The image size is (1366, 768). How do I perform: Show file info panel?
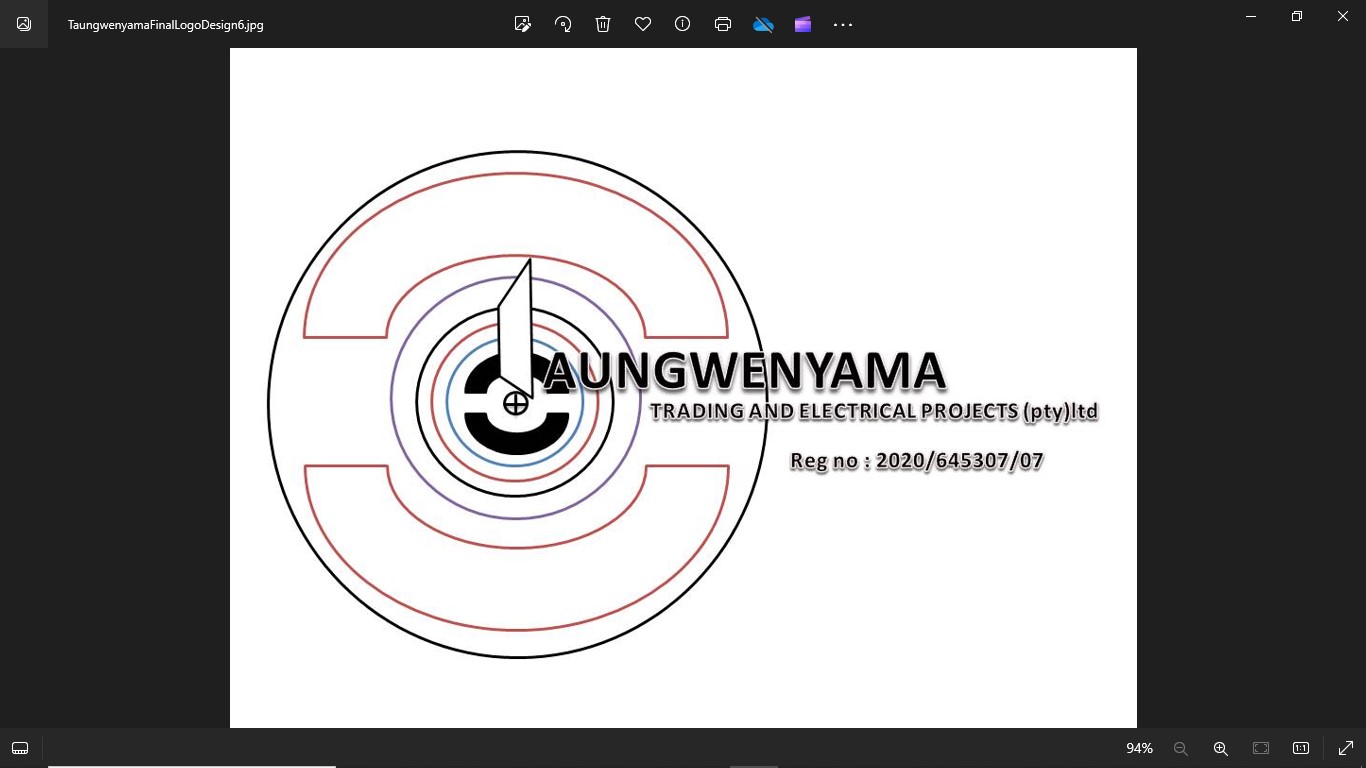pos(683,24)
